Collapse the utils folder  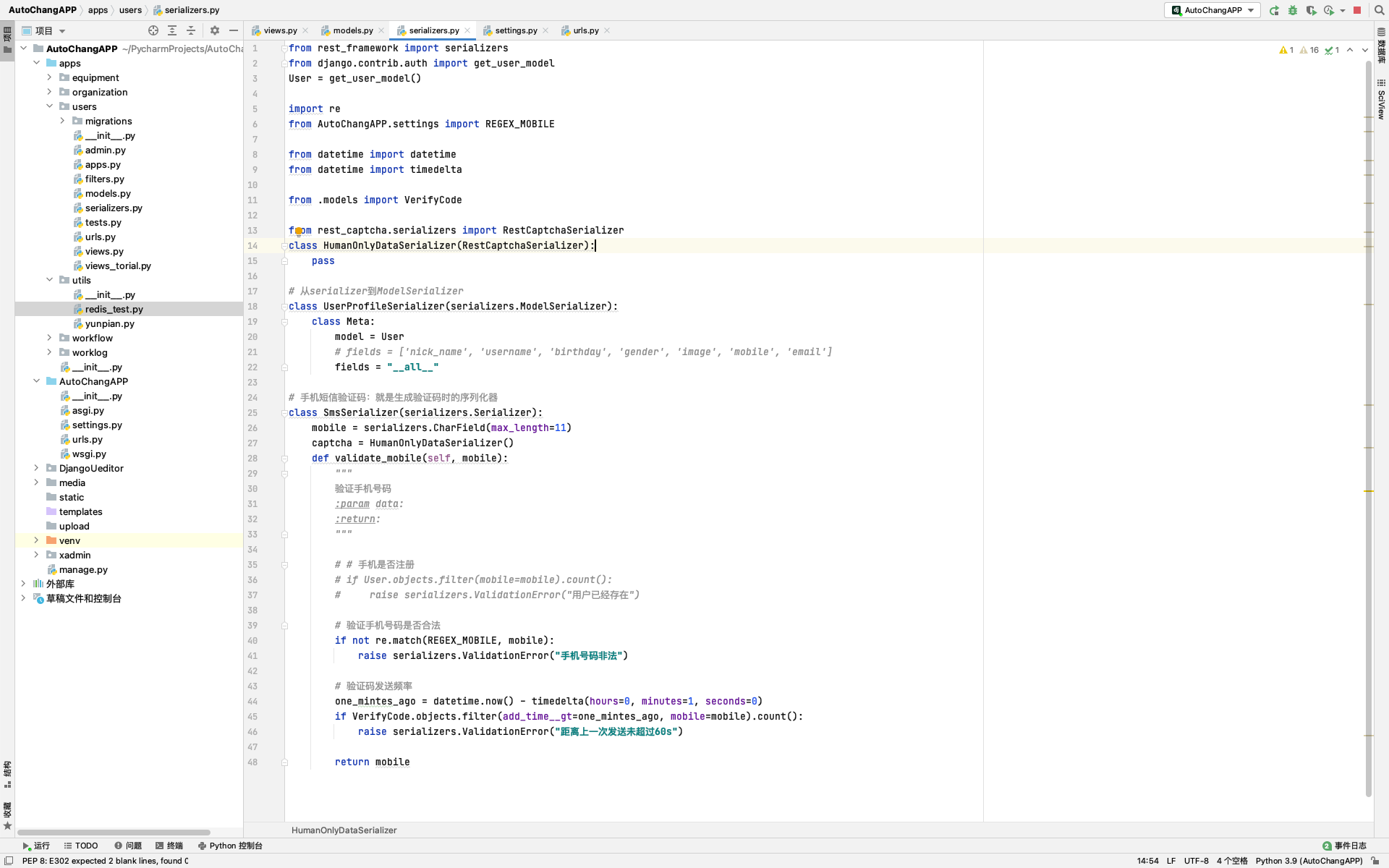[x=50, y=280]
